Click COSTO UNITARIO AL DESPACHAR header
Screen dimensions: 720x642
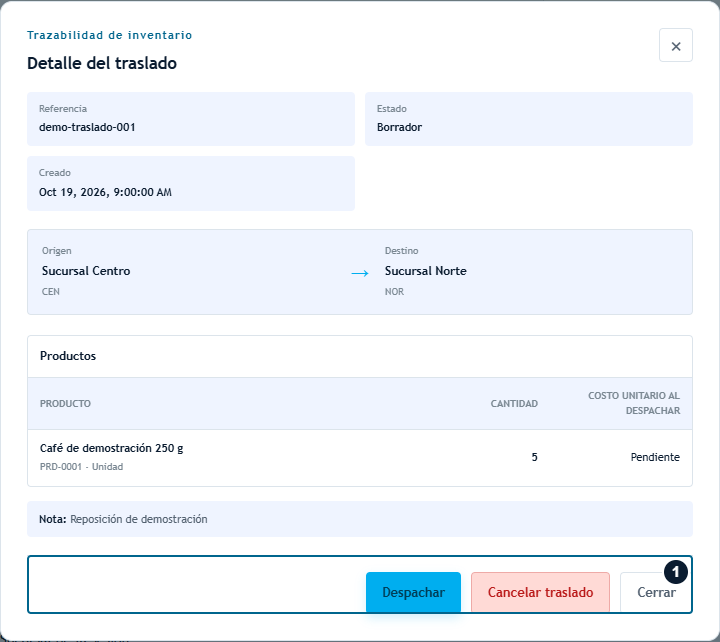pos(634,403)
